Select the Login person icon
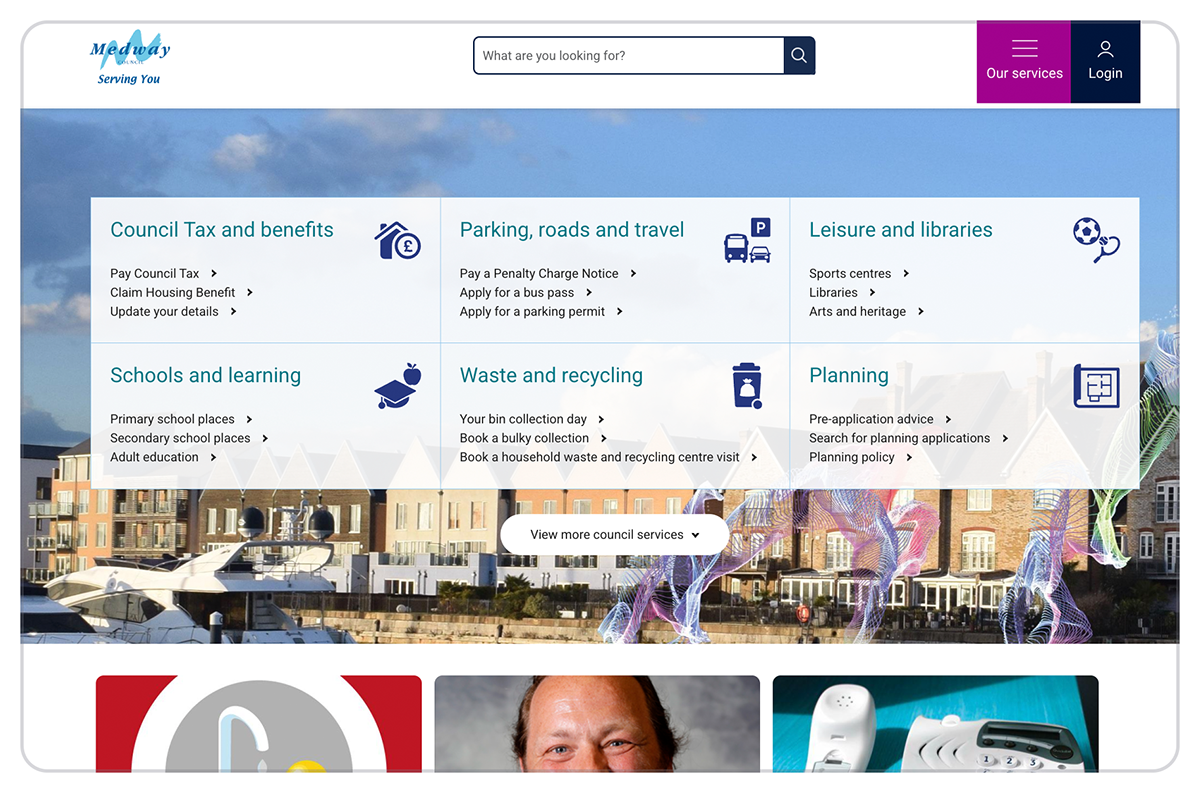 click(1105, 48)
